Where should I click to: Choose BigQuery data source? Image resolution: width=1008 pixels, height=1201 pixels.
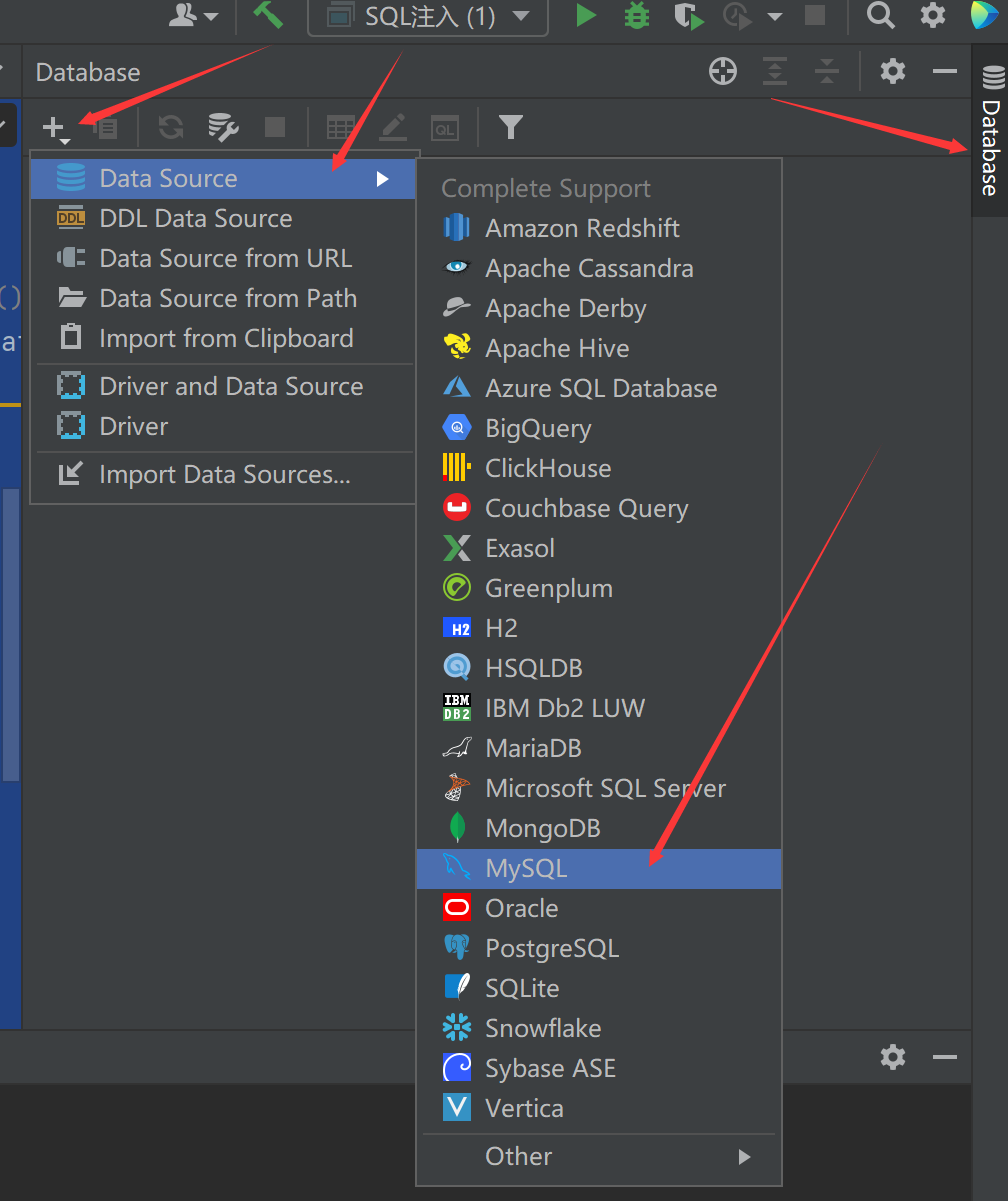[599, 429]
